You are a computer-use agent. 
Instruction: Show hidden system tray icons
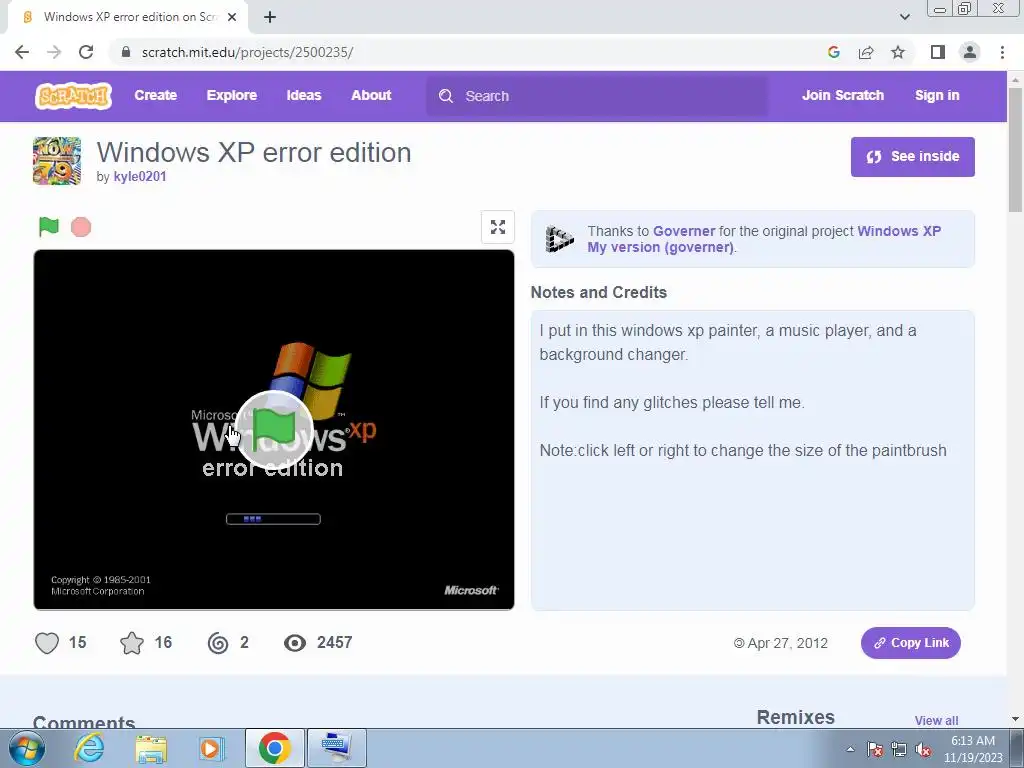click(x=850, y=749)
